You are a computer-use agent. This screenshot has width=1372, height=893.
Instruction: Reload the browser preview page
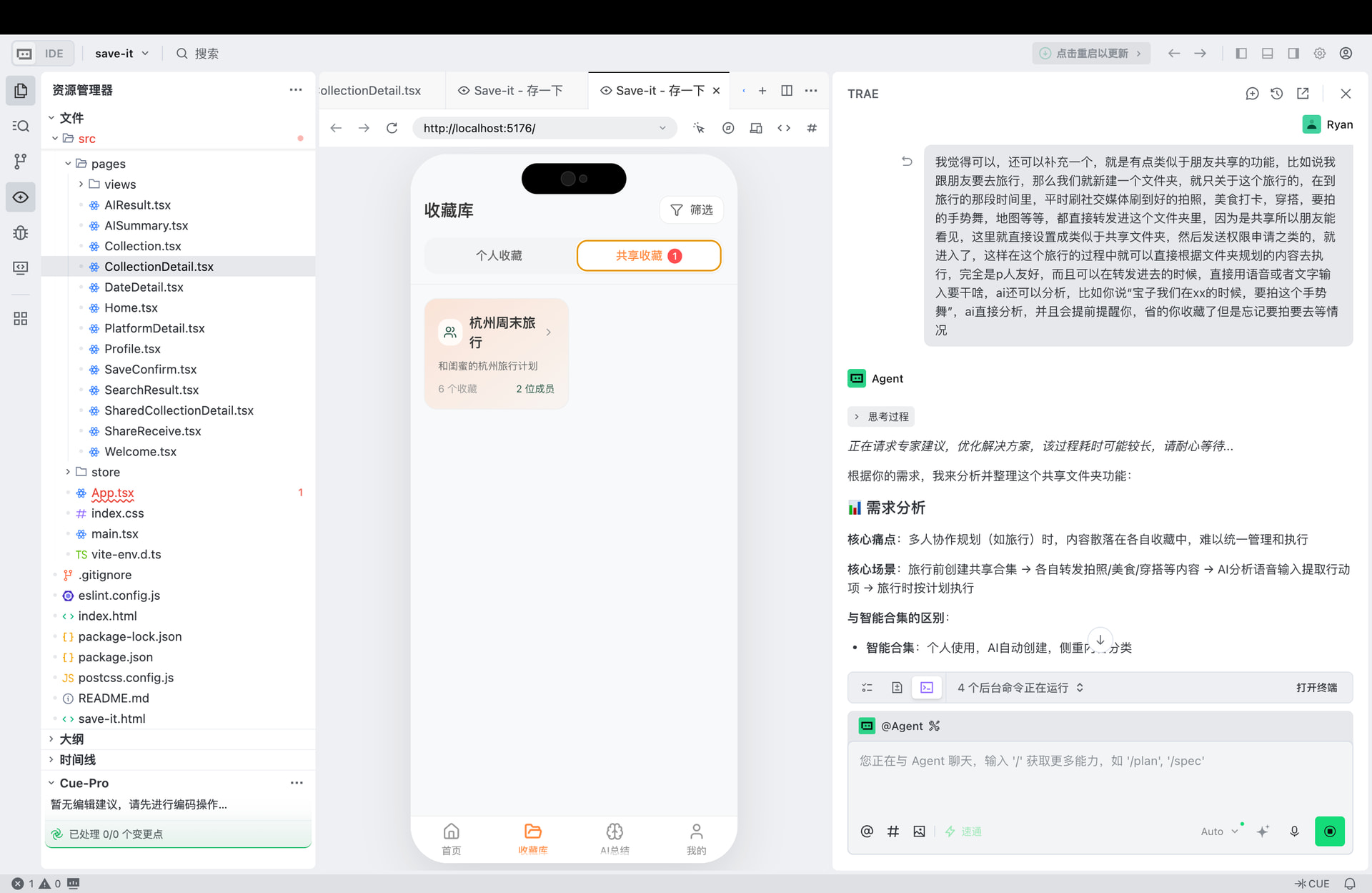[x=392, y=128]
